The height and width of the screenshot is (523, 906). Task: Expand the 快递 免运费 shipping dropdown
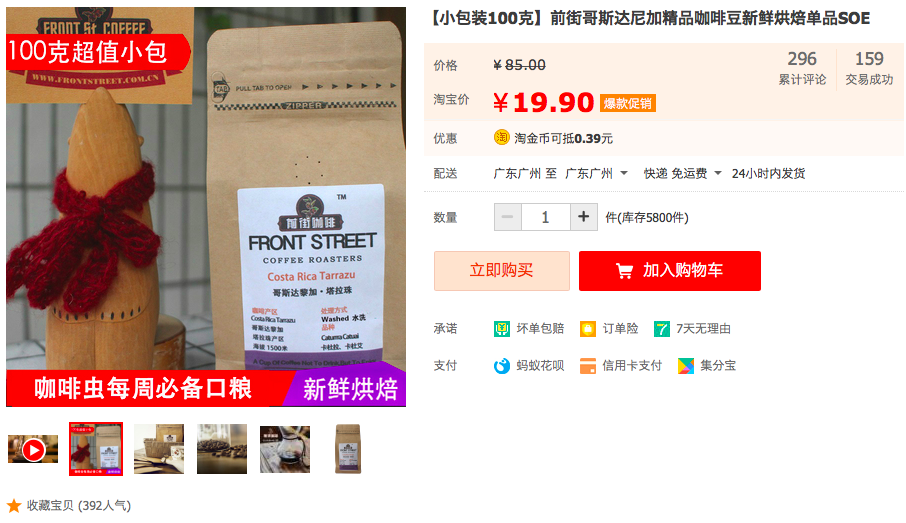coord(683,173)
